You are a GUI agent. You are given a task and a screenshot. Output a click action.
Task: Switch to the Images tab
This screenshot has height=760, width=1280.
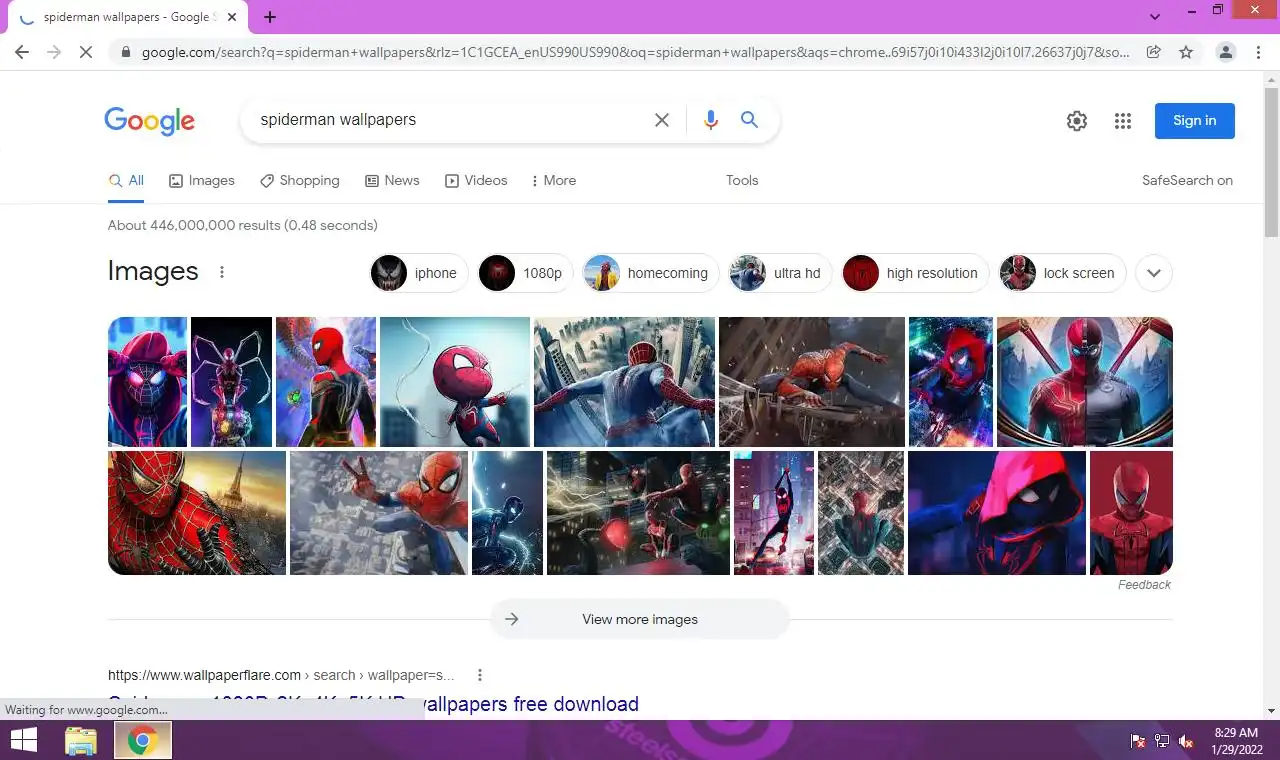coord(202,181)
